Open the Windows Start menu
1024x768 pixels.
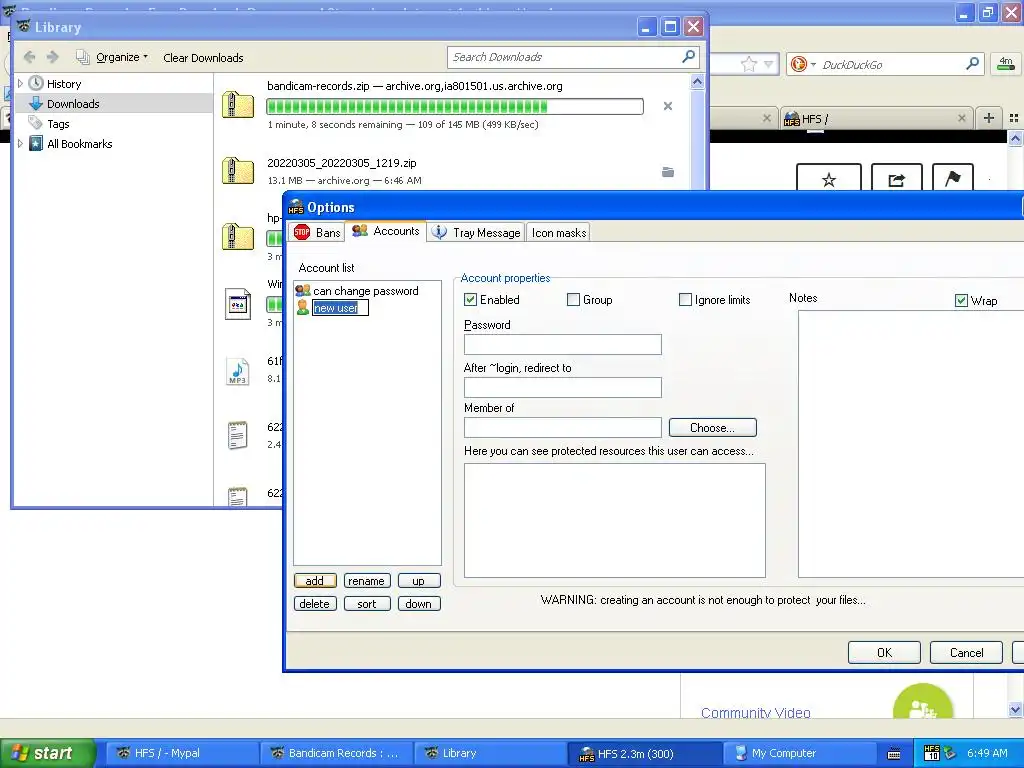pos(48,753)
